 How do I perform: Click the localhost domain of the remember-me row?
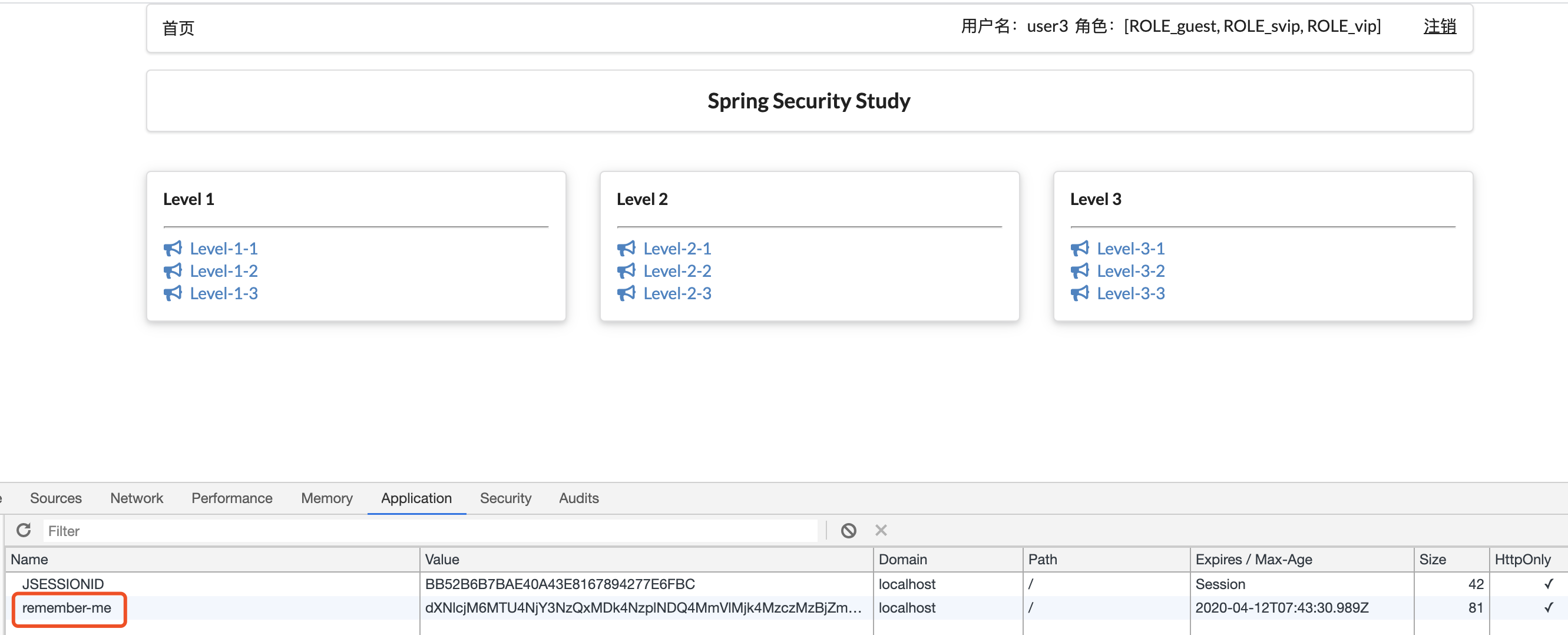tap(907, 607)
